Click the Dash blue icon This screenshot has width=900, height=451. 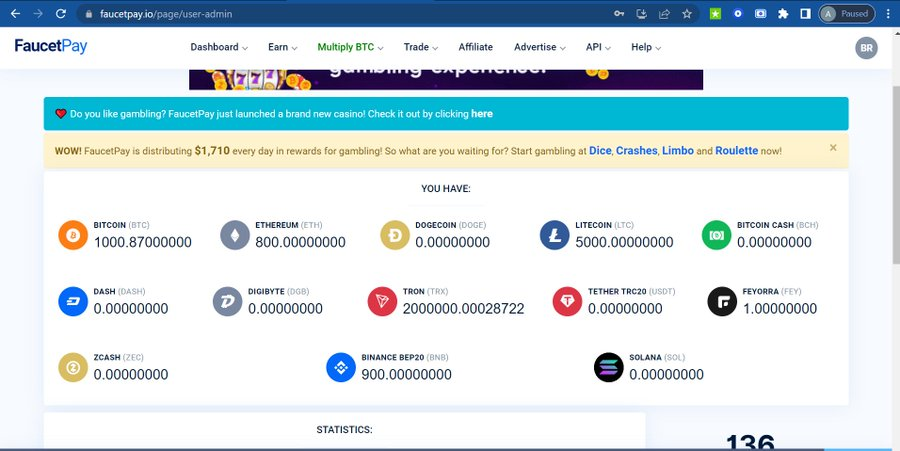(x=73, y=301)
